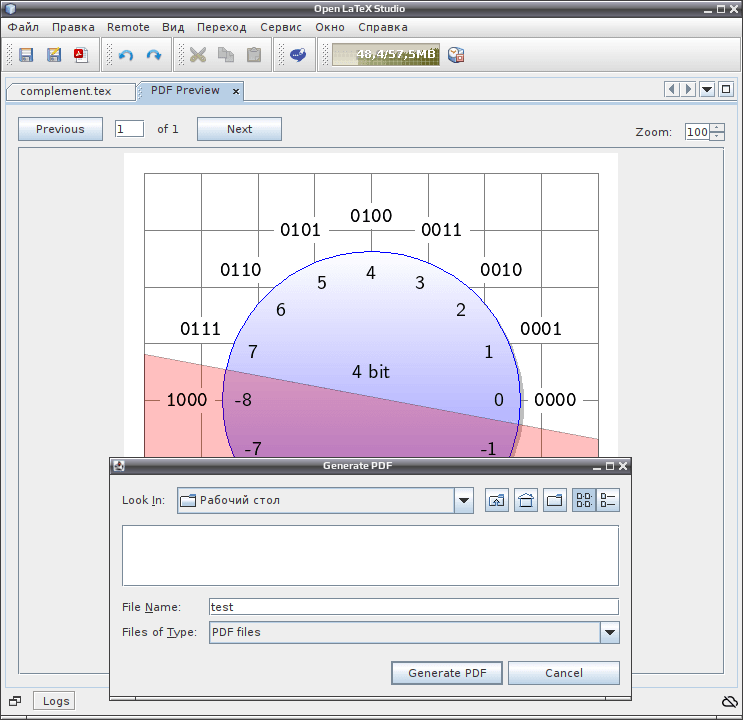Open the Сервис menu
This screenshot has height=720, width=743.
click(281, 27)
